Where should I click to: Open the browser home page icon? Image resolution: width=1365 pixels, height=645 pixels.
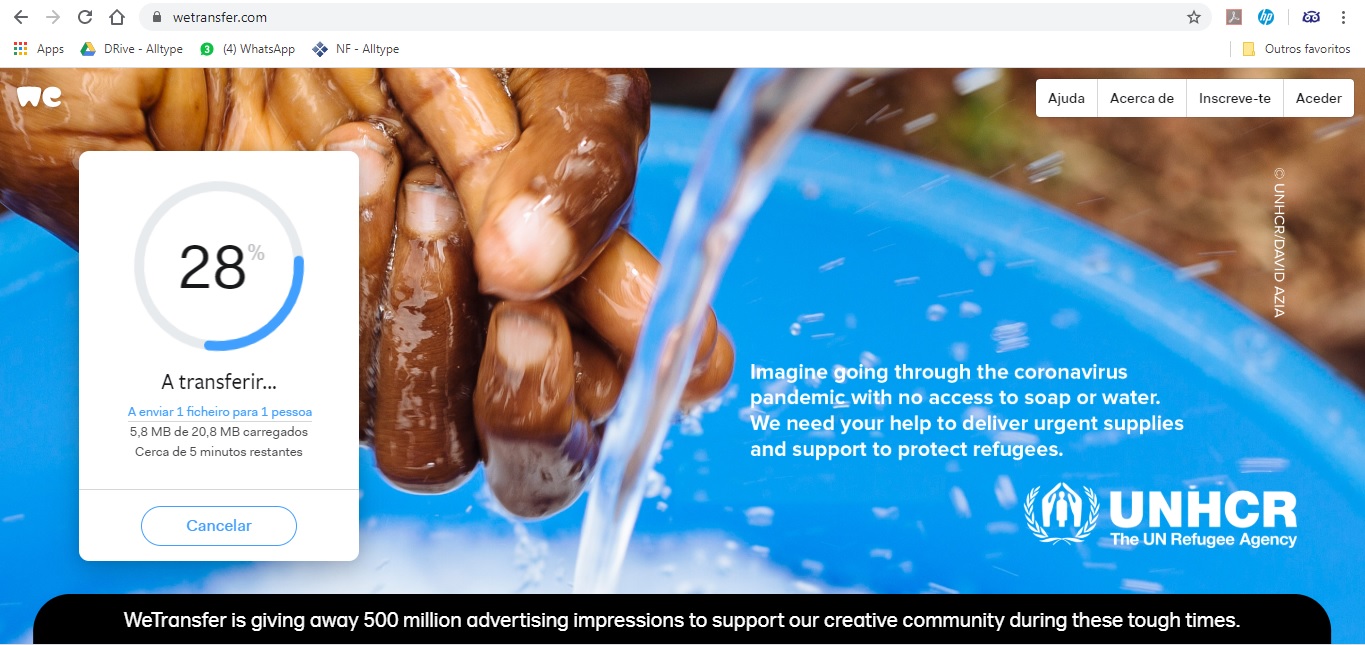coord(117,17)
